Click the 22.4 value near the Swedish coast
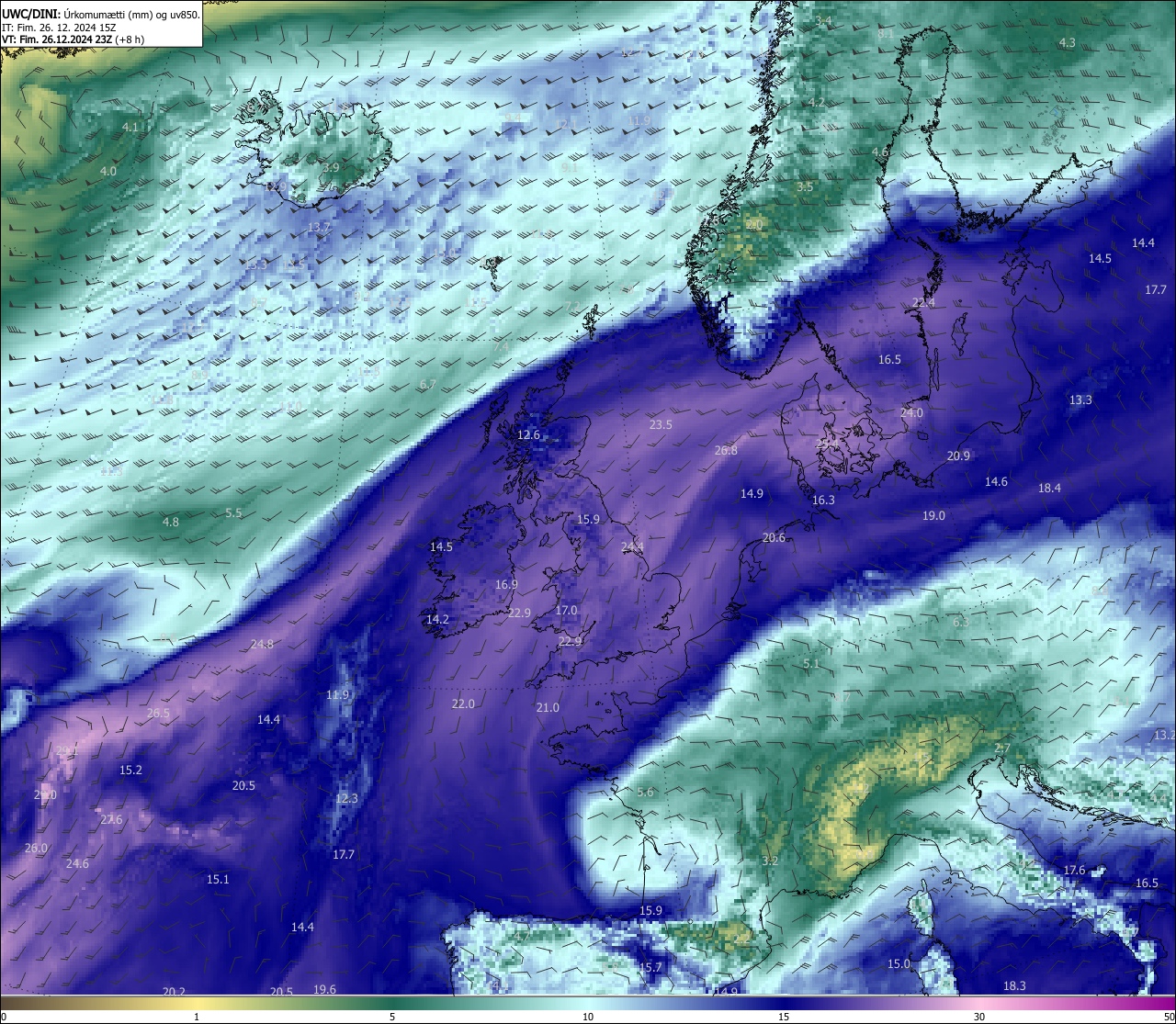 pyautogui.click(x=923, y=302)
